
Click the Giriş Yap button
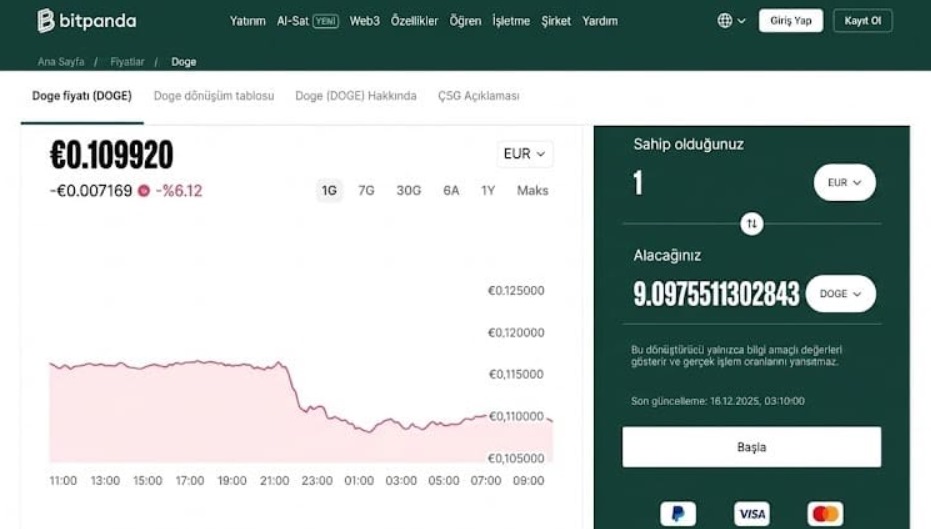coord(791,21)
